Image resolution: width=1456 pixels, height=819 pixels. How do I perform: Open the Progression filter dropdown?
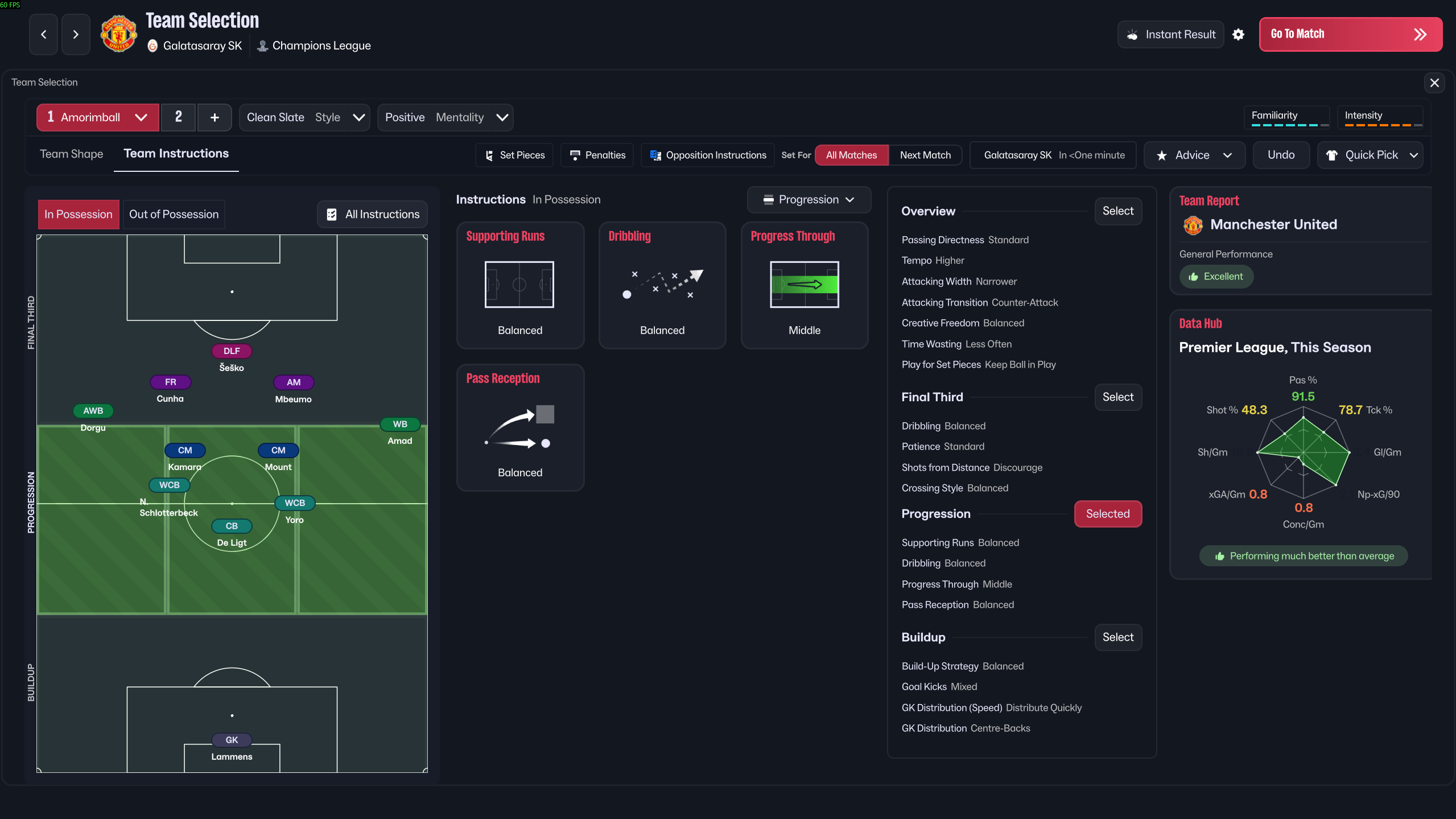pyautogui.click(x=809, y=199)
